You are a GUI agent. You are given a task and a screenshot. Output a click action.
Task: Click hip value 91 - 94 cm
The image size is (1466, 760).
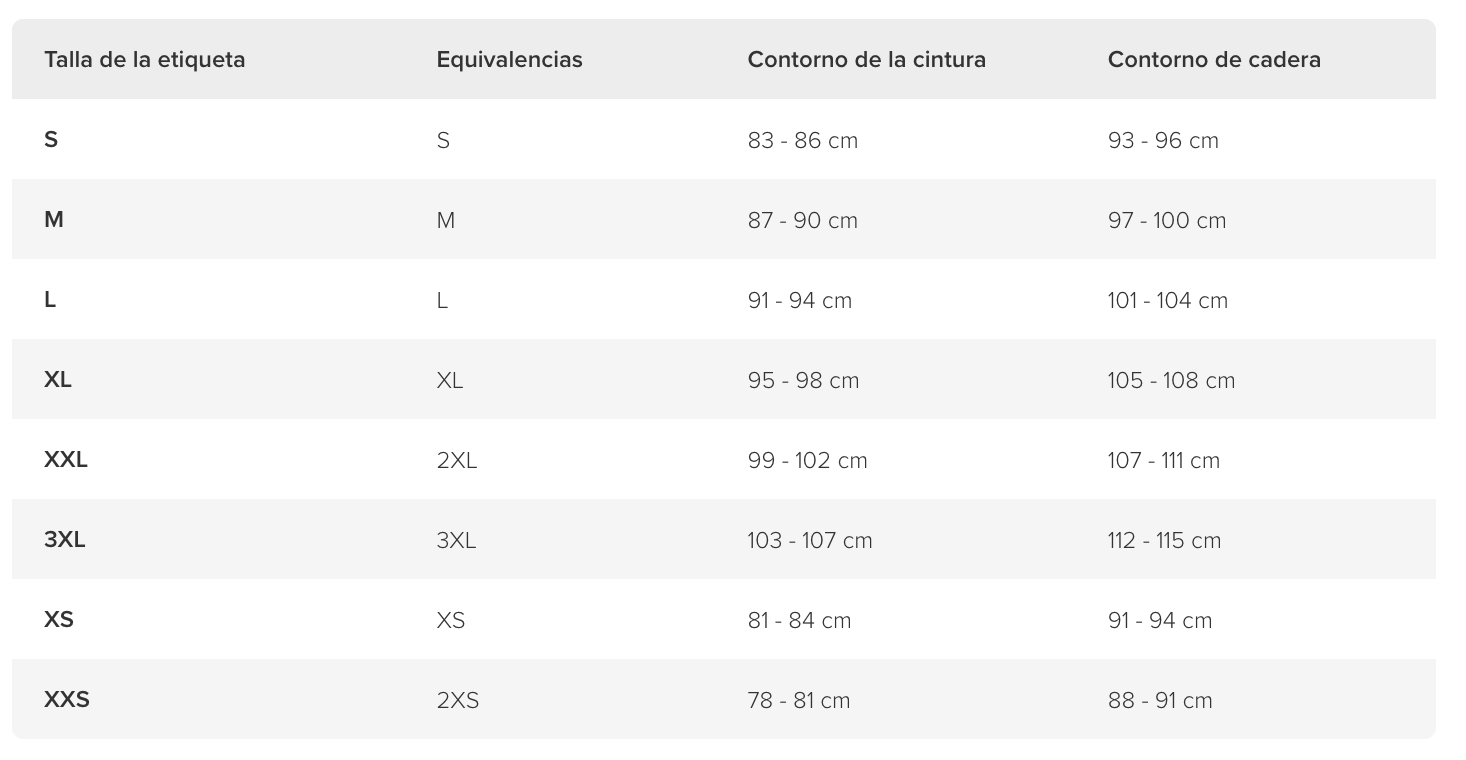[x=1160, y=620]
